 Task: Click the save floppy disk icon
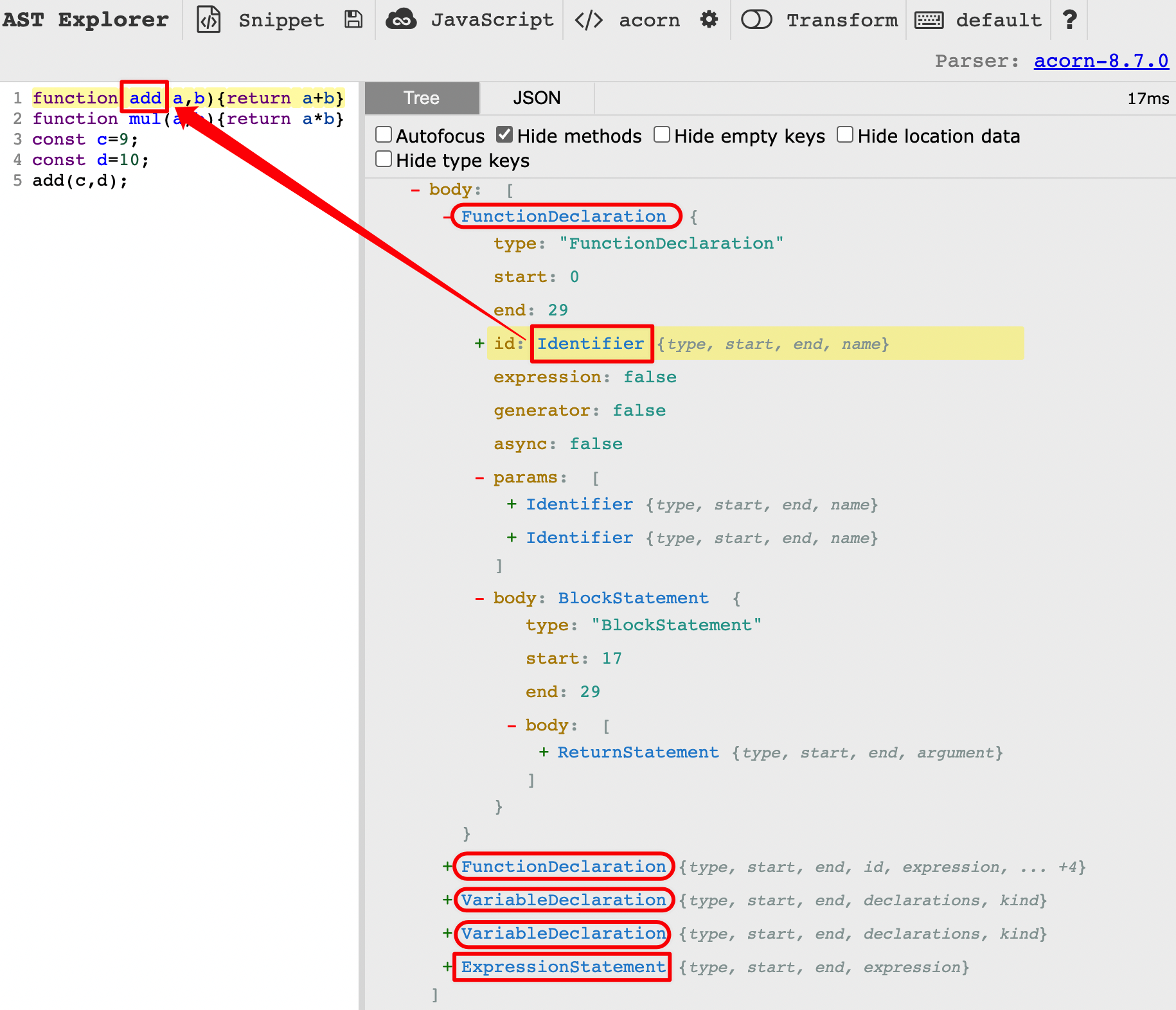[353, 20]
